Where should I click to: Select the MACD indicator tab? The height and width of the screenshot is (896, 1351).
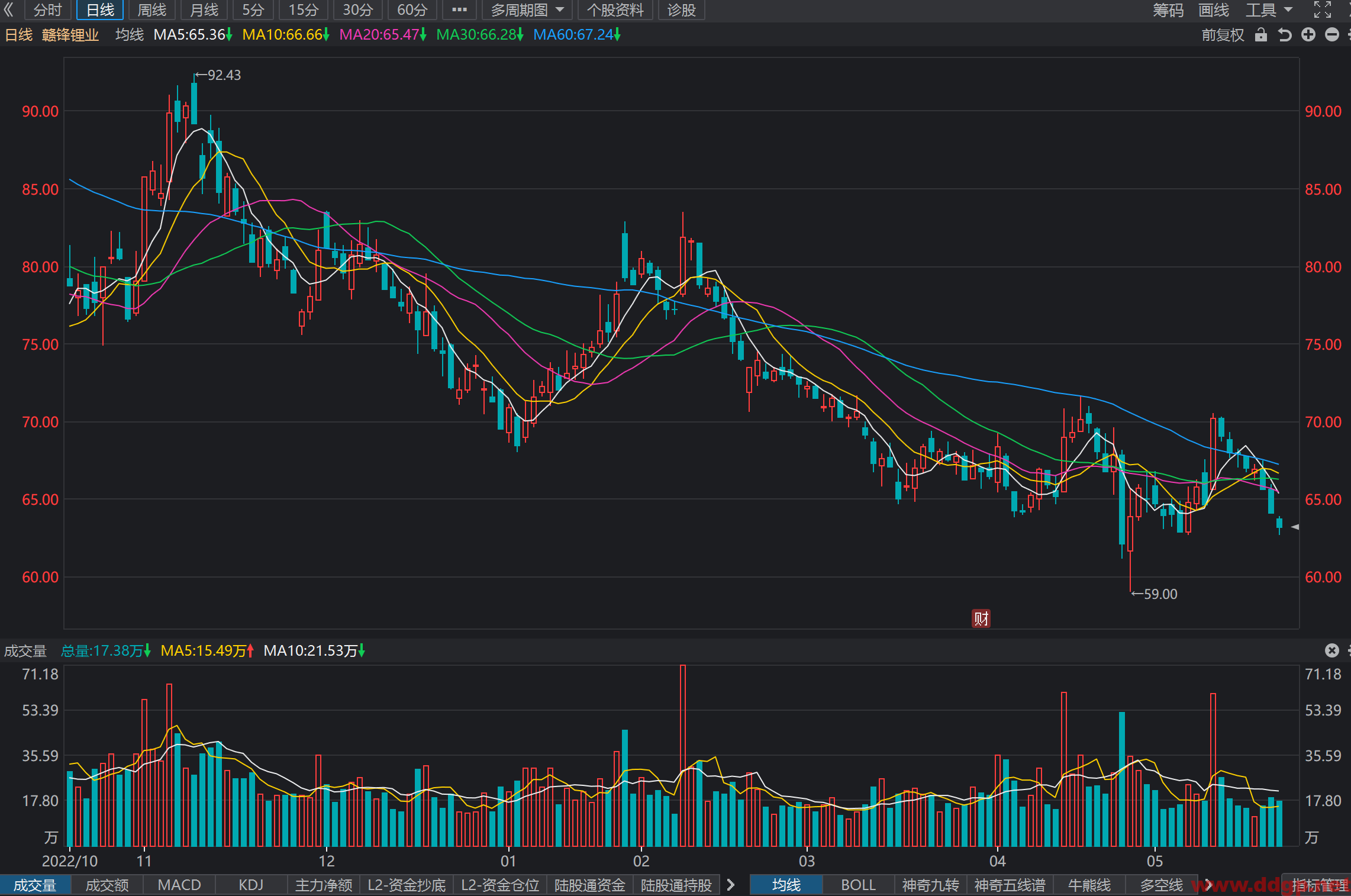click(179, 885)
